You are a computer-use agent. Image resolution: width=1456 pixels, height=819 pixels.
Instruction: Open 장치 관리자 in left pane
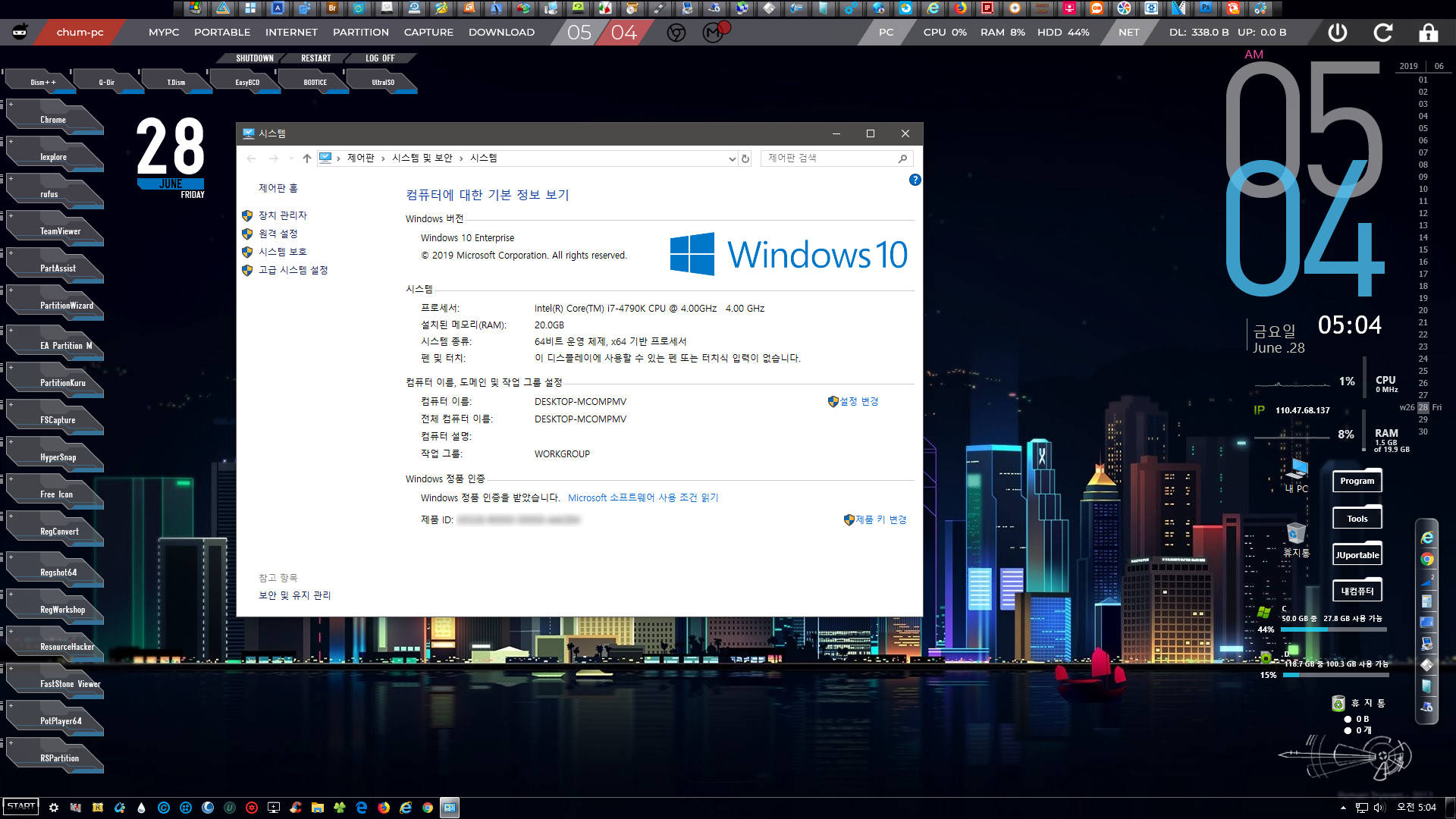(282, 215)
